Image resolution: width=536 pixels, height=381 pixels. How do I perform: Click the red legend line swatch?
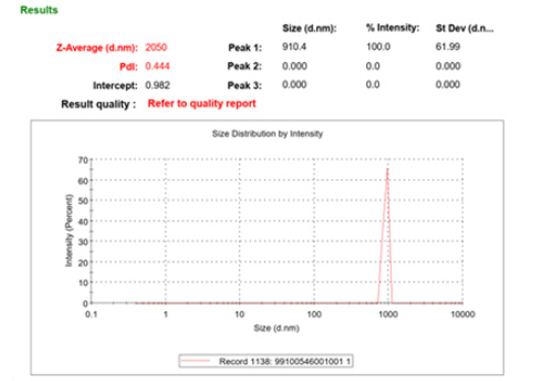[x=196, y=360]
